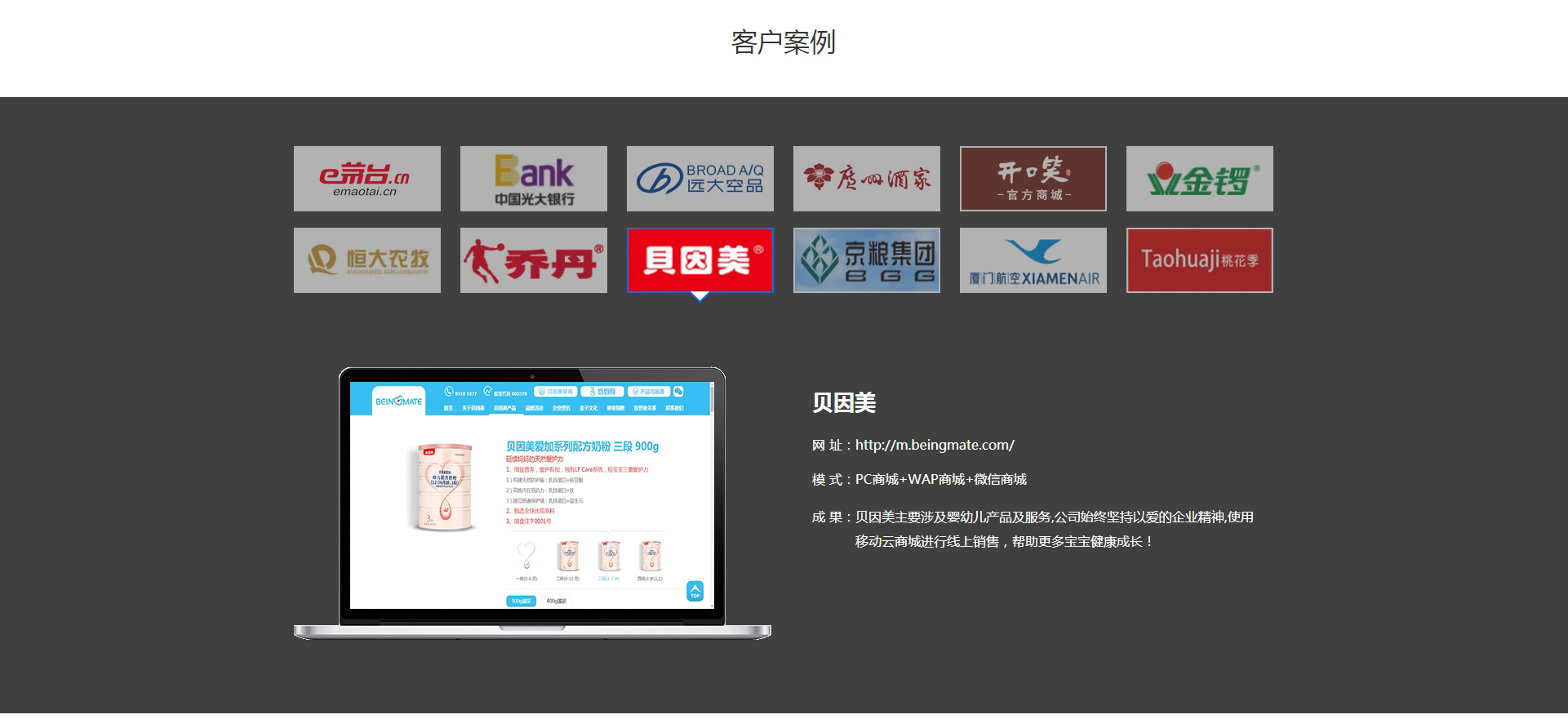Select the emaotai.cn client logo
This screenshot has height=719, width=1568.
tap(367, 179)
